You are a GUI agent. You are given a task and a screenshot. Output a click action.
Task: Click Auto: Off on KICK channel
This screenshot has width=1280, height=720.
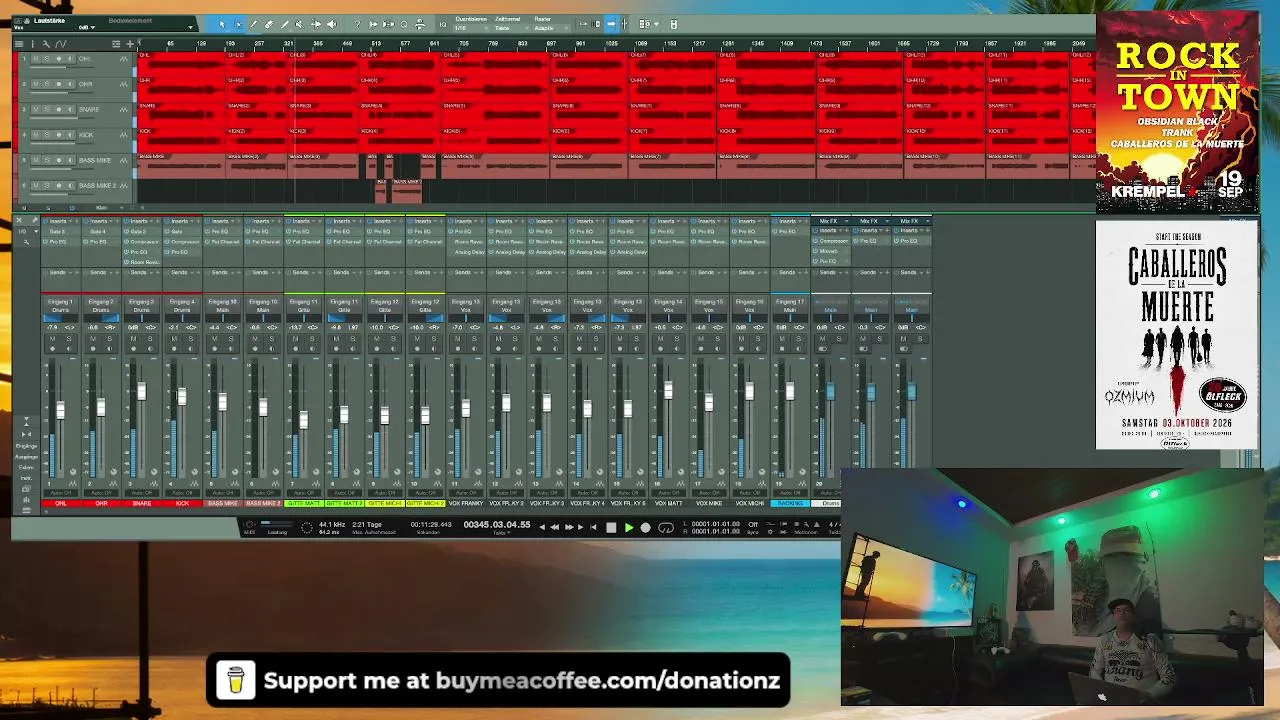click(182, 493)
